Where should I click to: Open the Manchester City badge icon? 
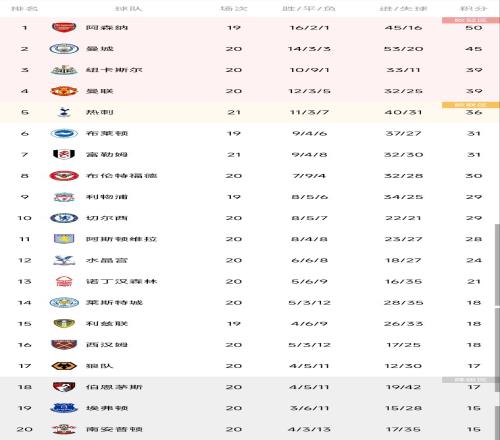(x=64, y=49)
